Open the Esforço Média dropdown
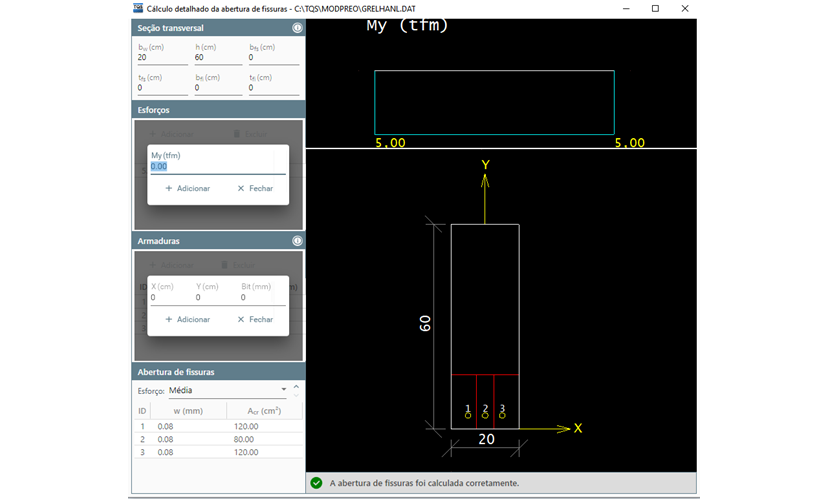This screenshot has height=500, width=828. point(226,390)
